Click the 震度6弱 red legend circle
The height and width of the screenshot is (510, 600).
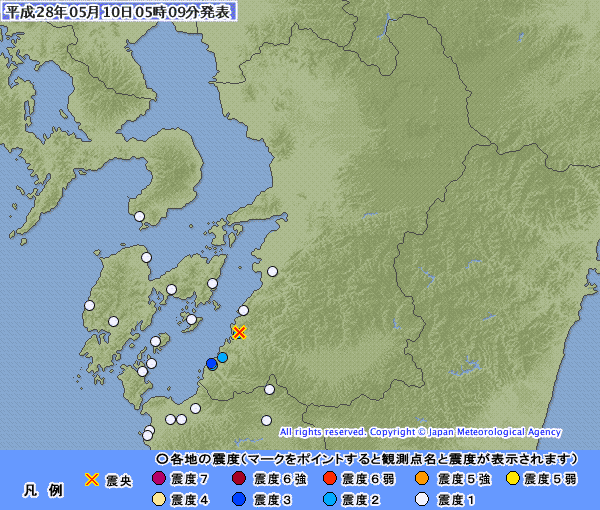(329, 478)
